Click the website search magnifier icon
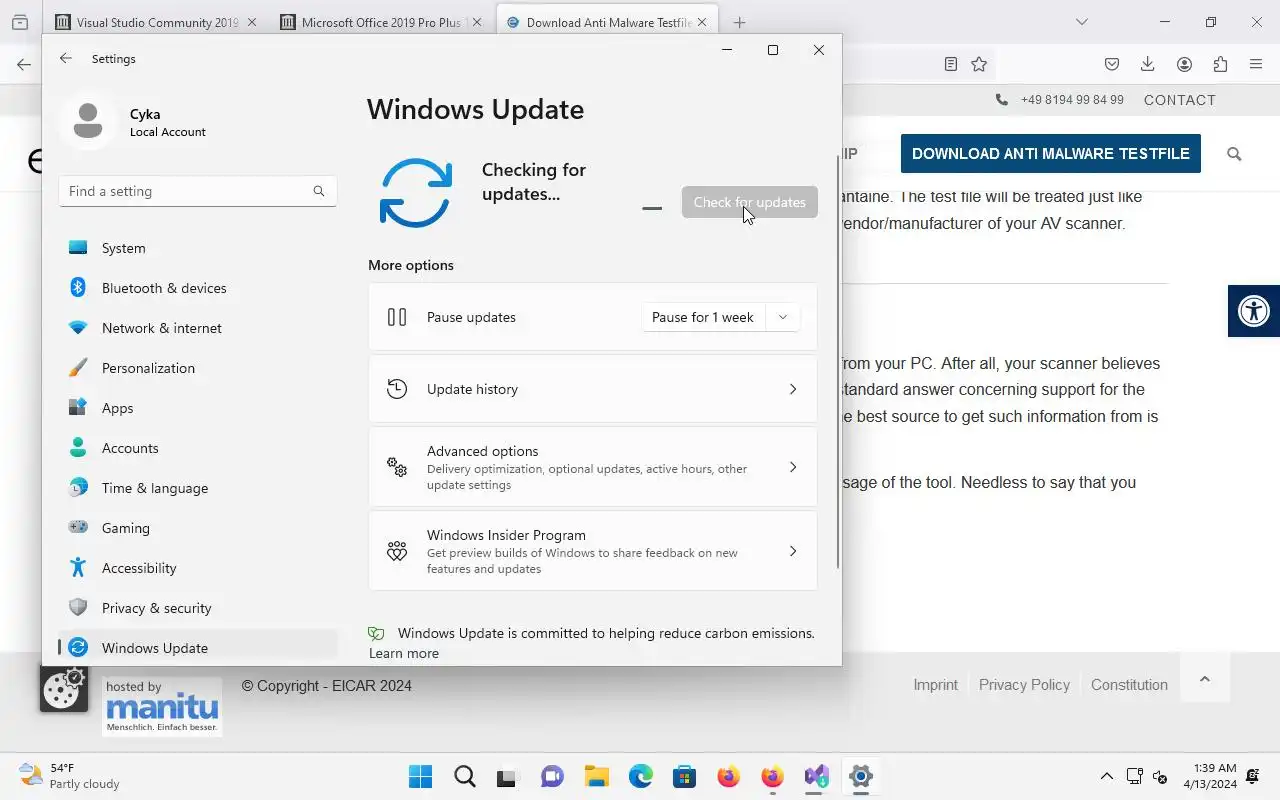1280x800 pixels. tap(1234, 154)
